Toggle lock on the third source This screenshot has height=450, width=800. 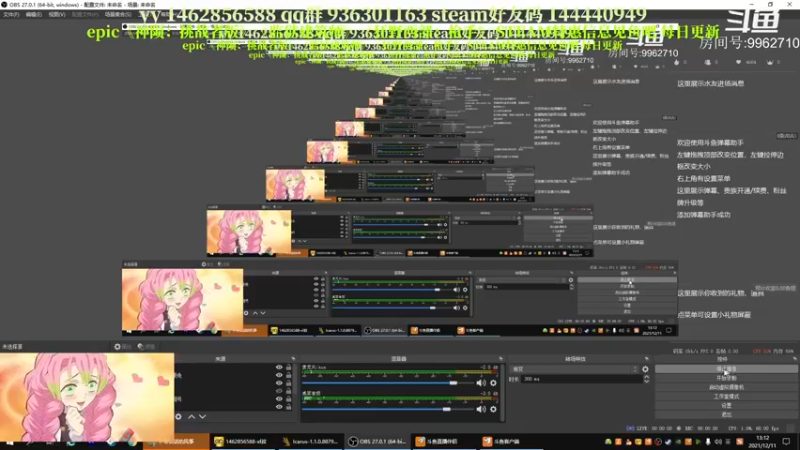click(289, 383)
